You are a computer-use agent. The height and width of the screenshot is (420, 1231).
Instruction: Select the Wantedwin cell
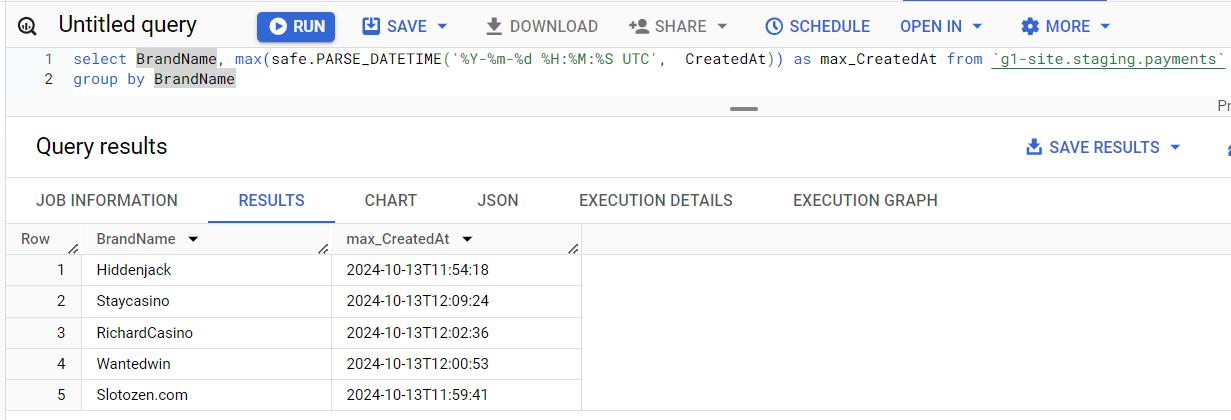coord(206,364)
